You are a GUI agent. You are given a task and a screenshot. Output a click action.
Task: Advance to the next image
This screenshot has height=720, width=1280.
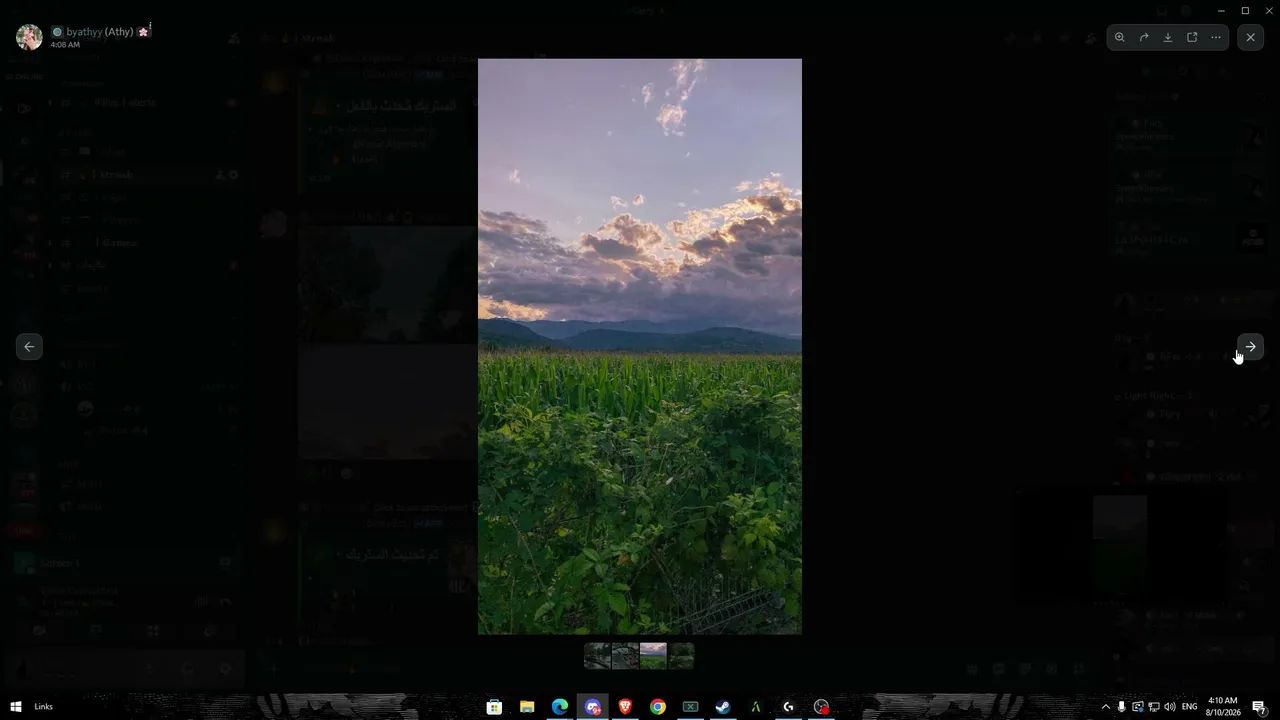(1251, 347)
